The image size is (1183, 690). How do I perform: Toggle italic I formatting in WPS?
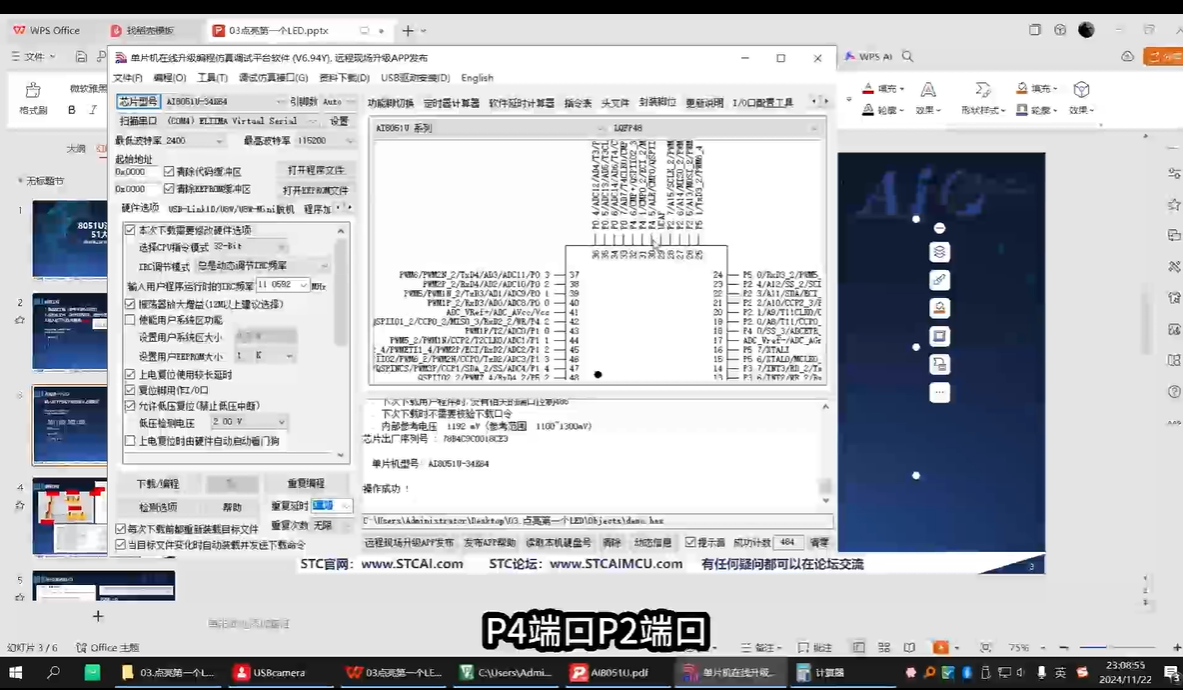[93, 110]
